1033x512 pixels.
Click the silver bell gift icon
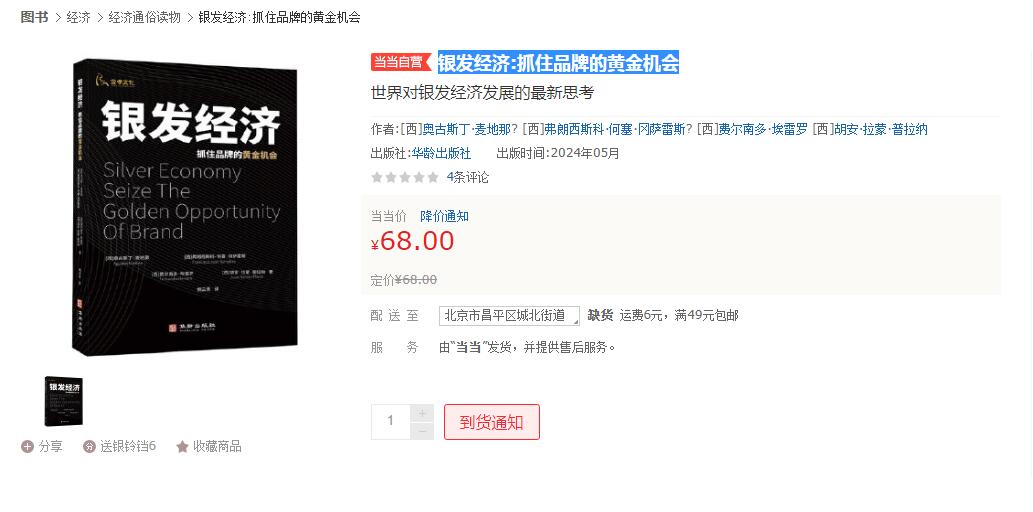pyautogui.click(x=90, y=447)
